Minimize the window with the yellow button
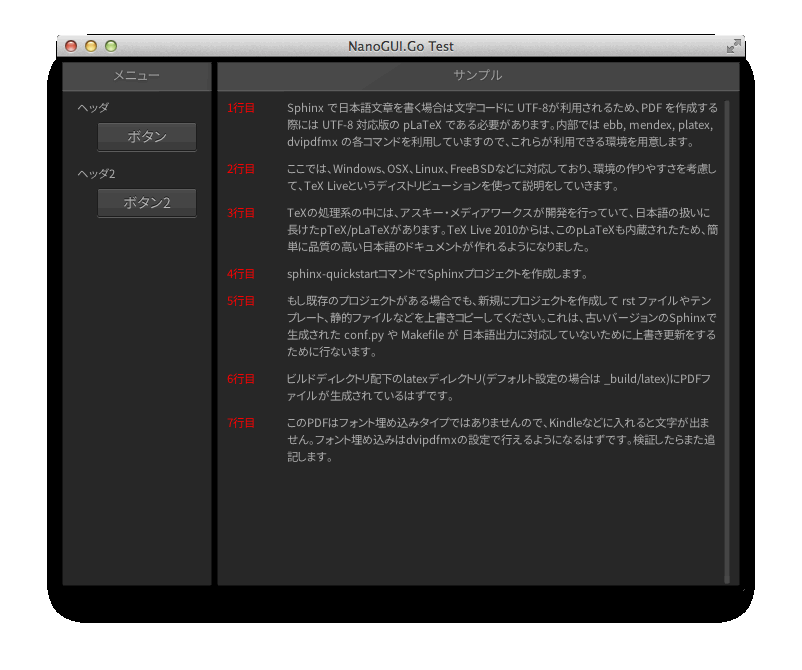Viewport: 802px width, 670px height. click(91, 46)
